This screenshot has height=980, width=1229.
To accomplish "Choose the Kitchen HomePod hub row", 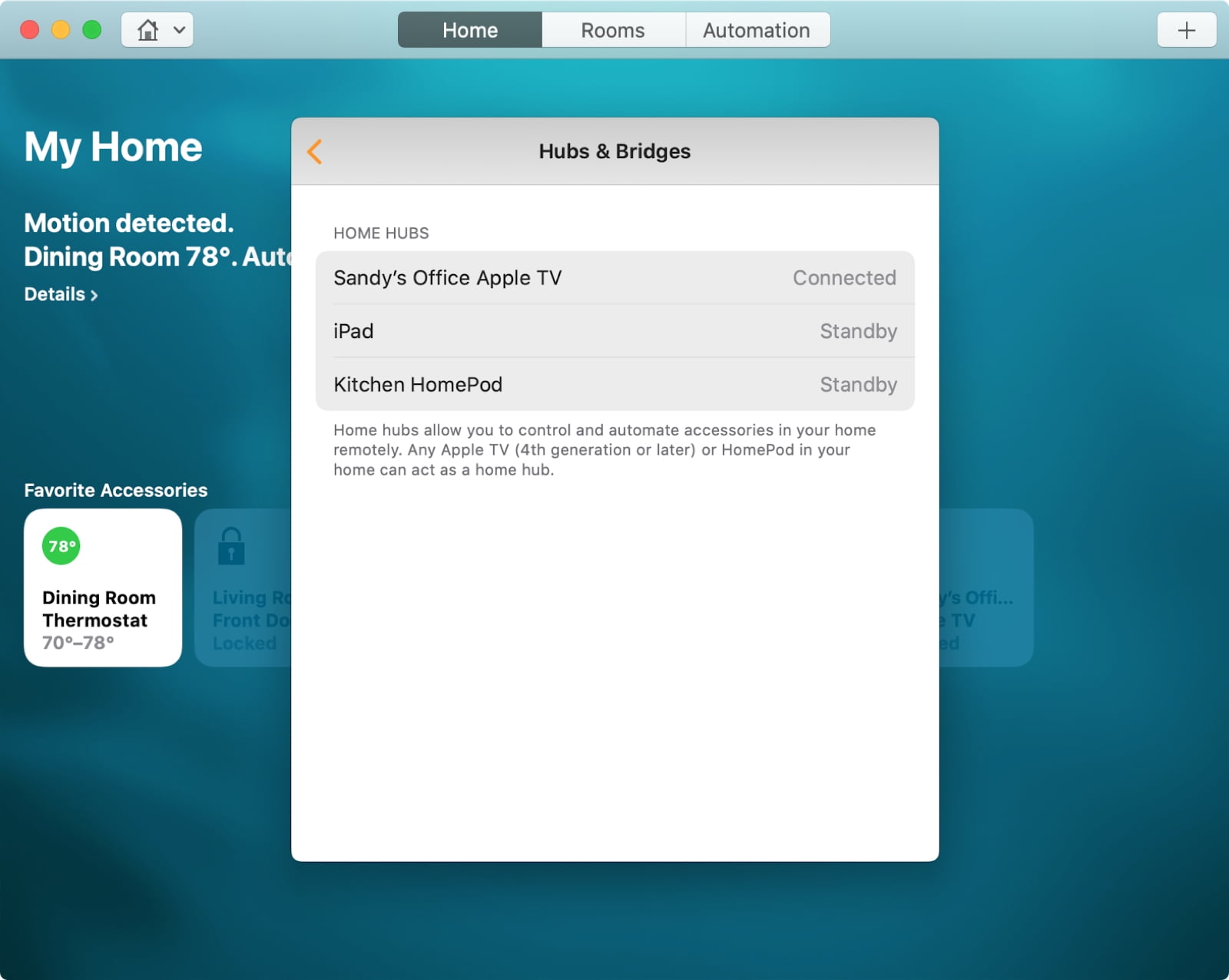I will click(614, 384).
